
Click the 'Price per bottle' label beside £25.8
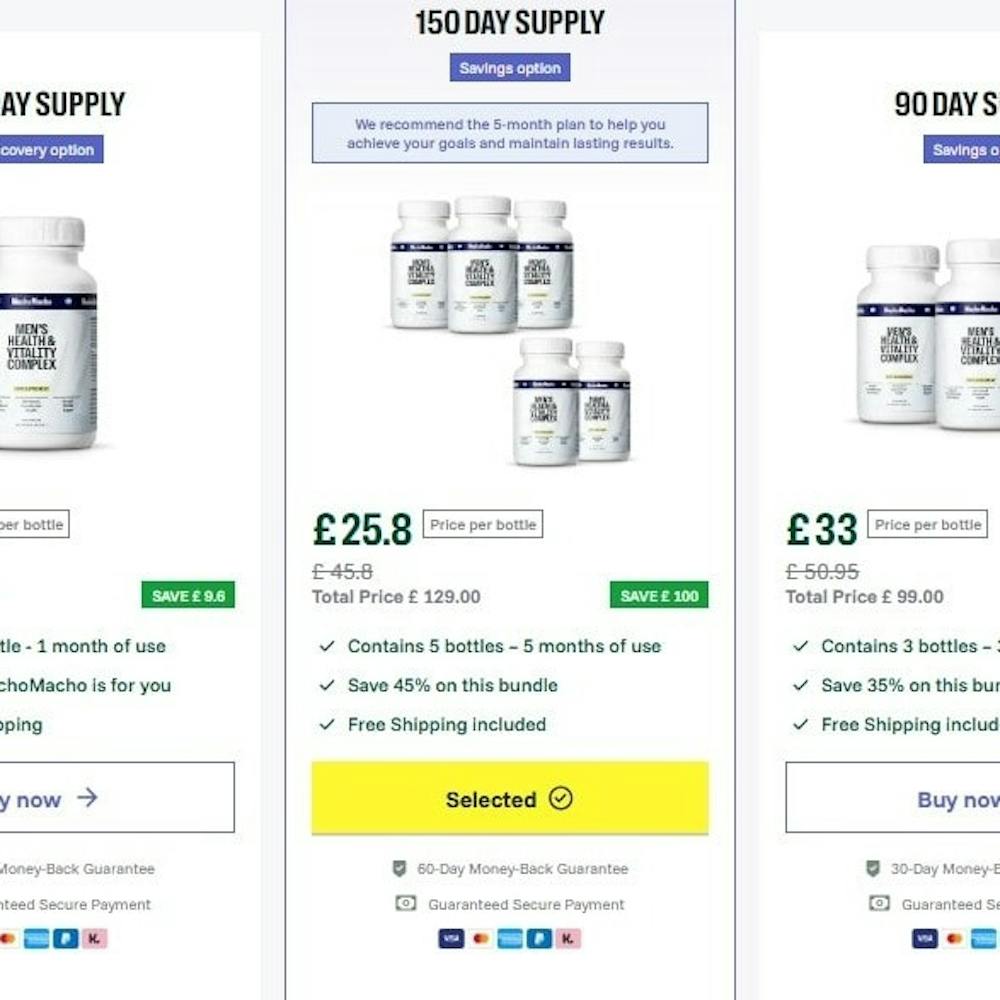(483, 525)
